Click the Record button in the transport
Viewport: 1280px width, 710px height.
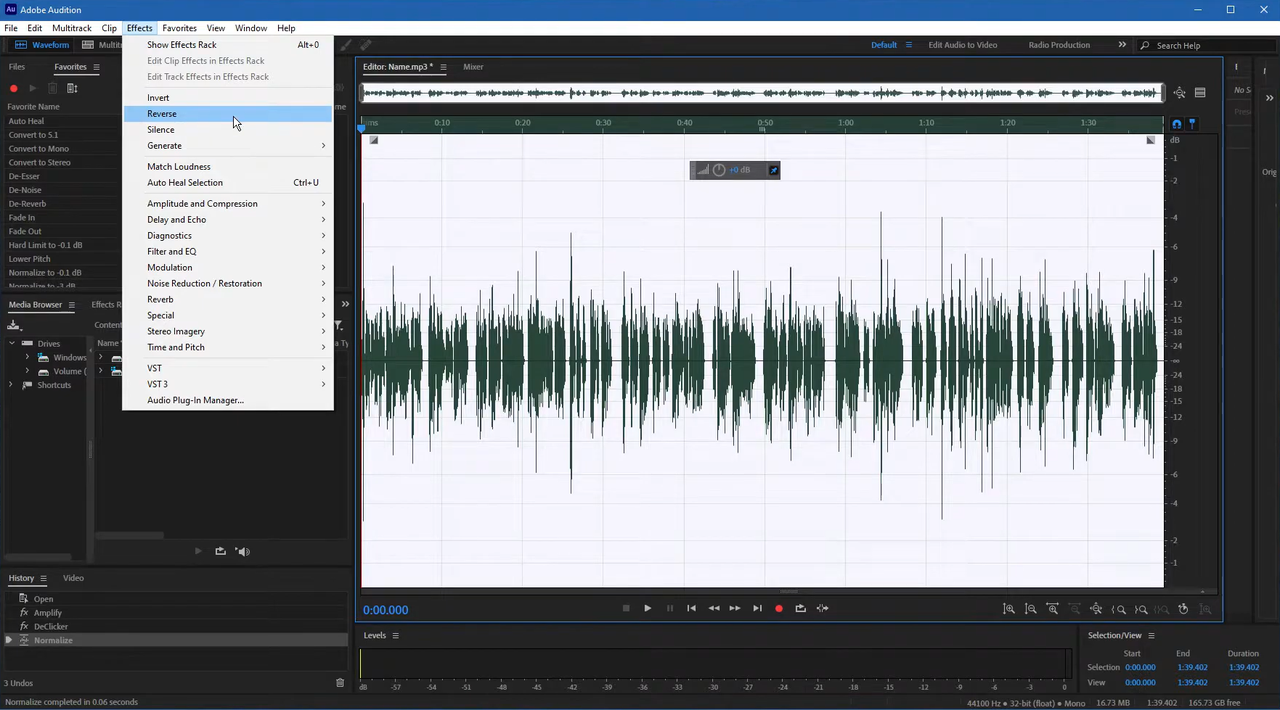778,608
